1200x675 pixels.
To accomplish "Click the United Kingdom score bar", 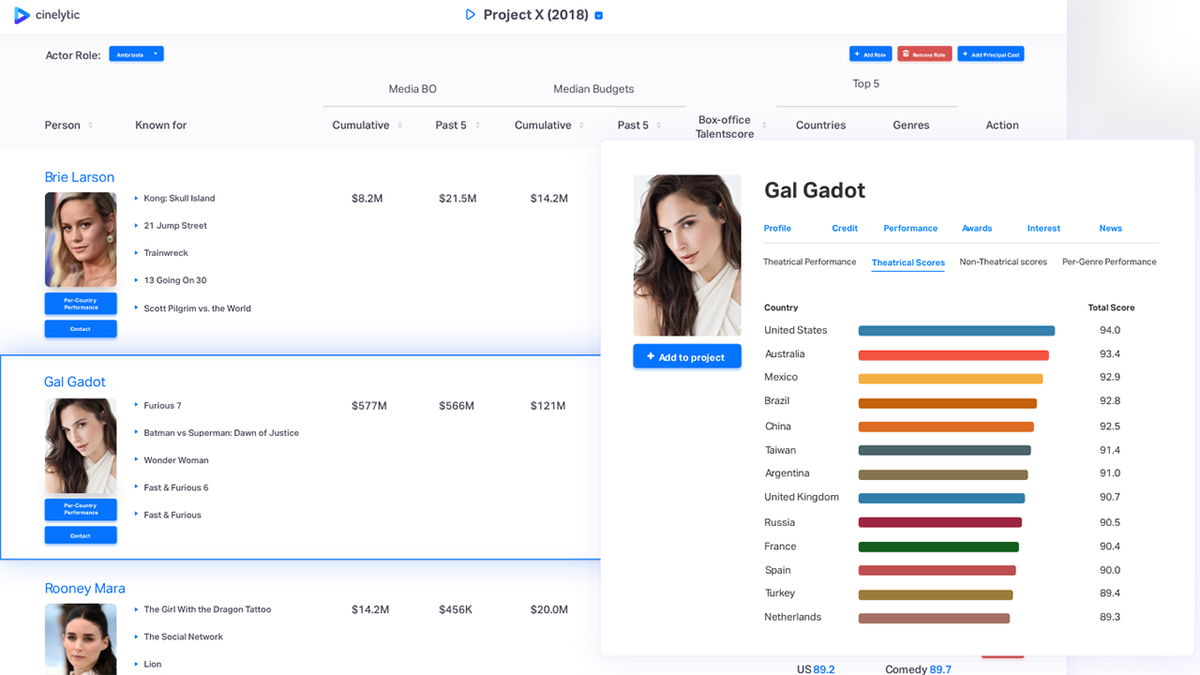I will pos(941,498).
